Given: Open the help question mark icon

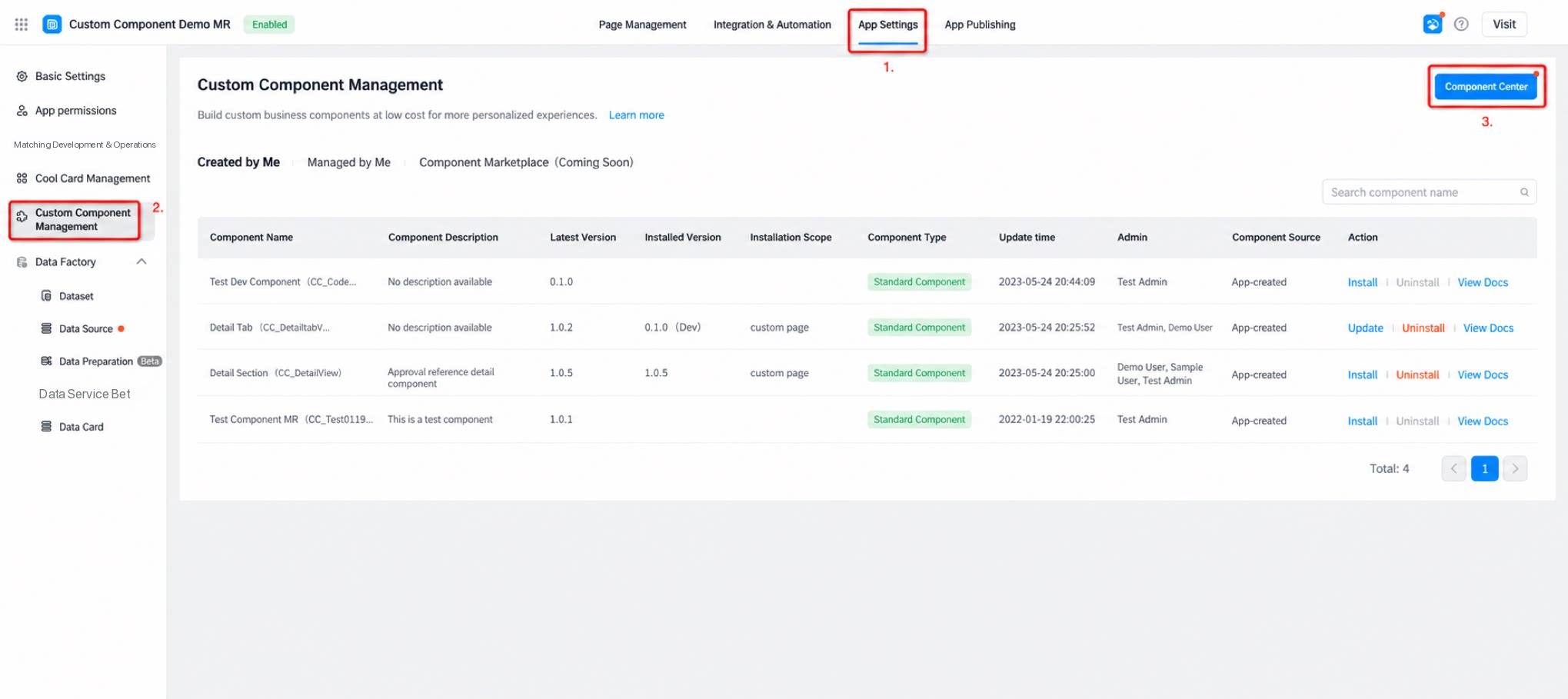Looking at the screenshot, I should click(x=1461, y=25).
